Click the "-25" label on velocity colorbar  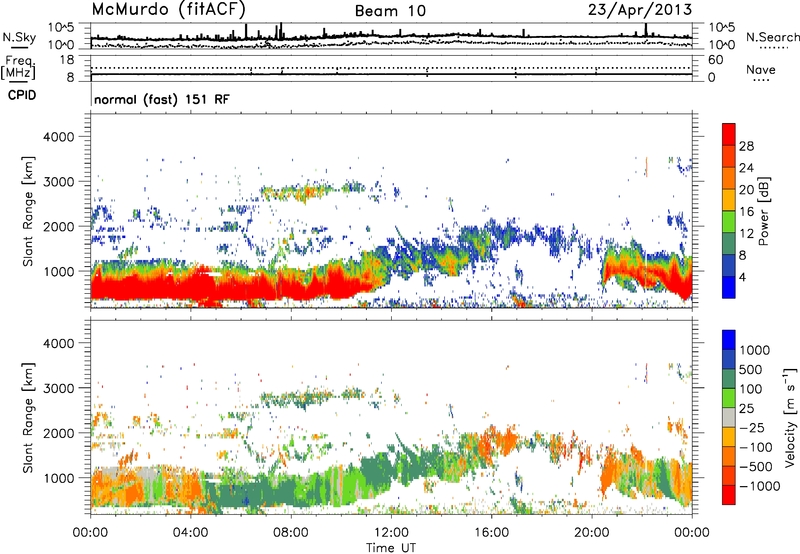click(751, 427)
